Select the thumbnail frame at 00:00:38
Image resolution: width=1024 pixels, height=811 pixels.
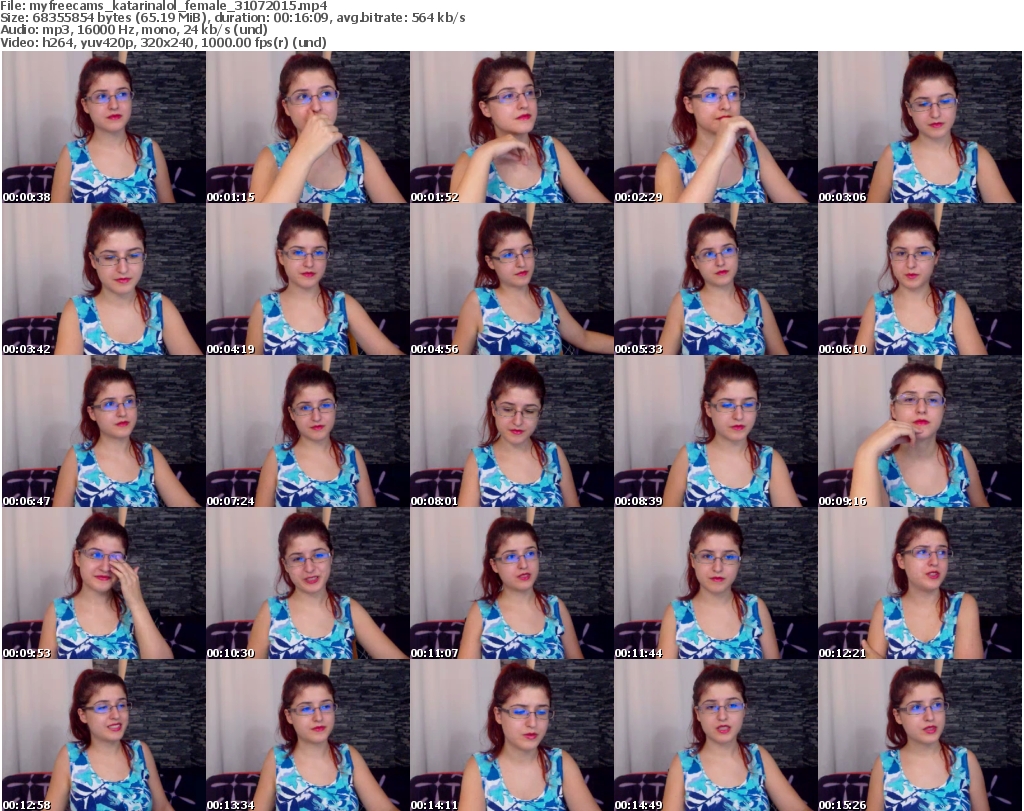pyautogui.click(x=103, y=127)
